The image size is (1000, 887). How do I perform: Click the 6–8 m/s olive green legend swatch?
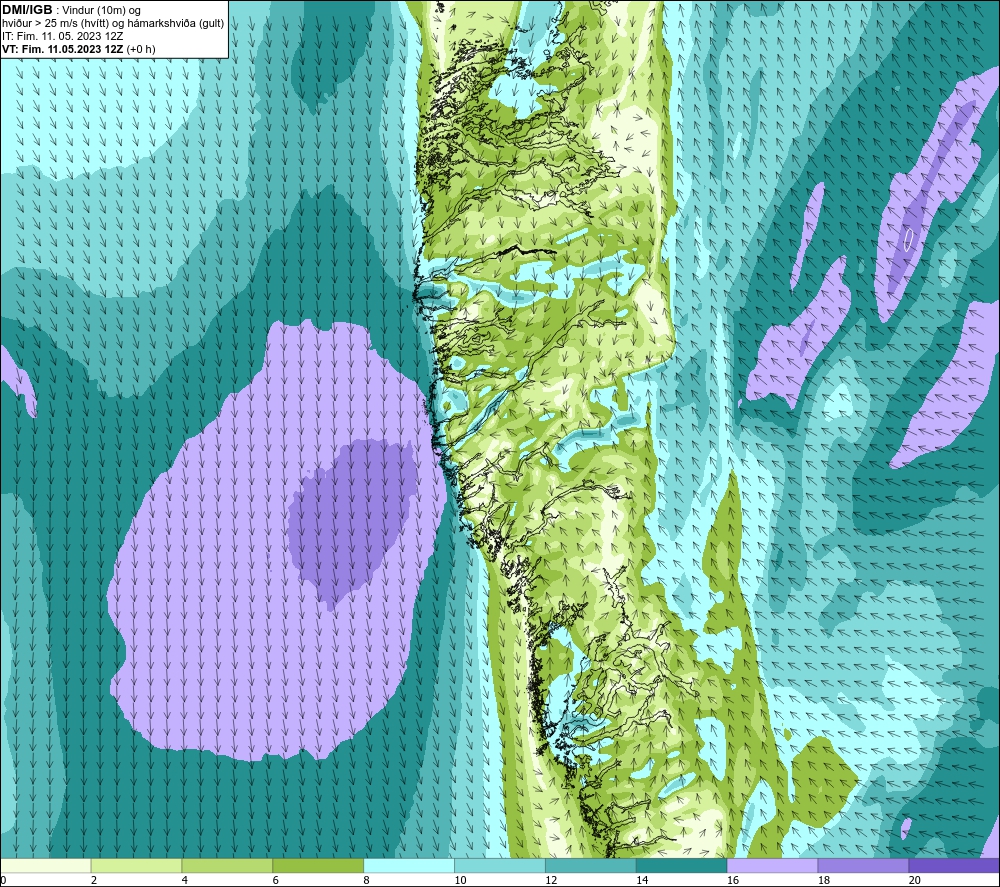pyautogui.click(x=318, y=865)
